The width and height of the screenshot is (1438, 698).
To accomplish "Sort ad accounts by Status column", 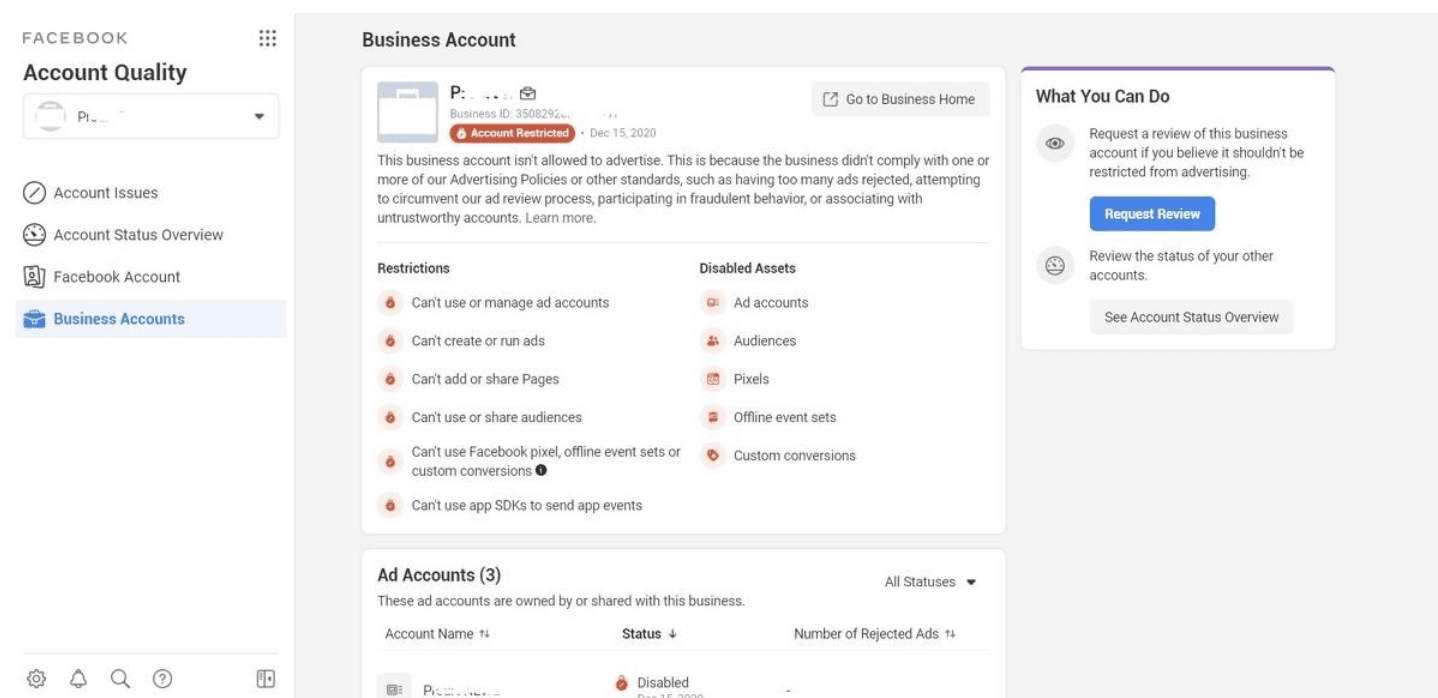I will 649,634.
